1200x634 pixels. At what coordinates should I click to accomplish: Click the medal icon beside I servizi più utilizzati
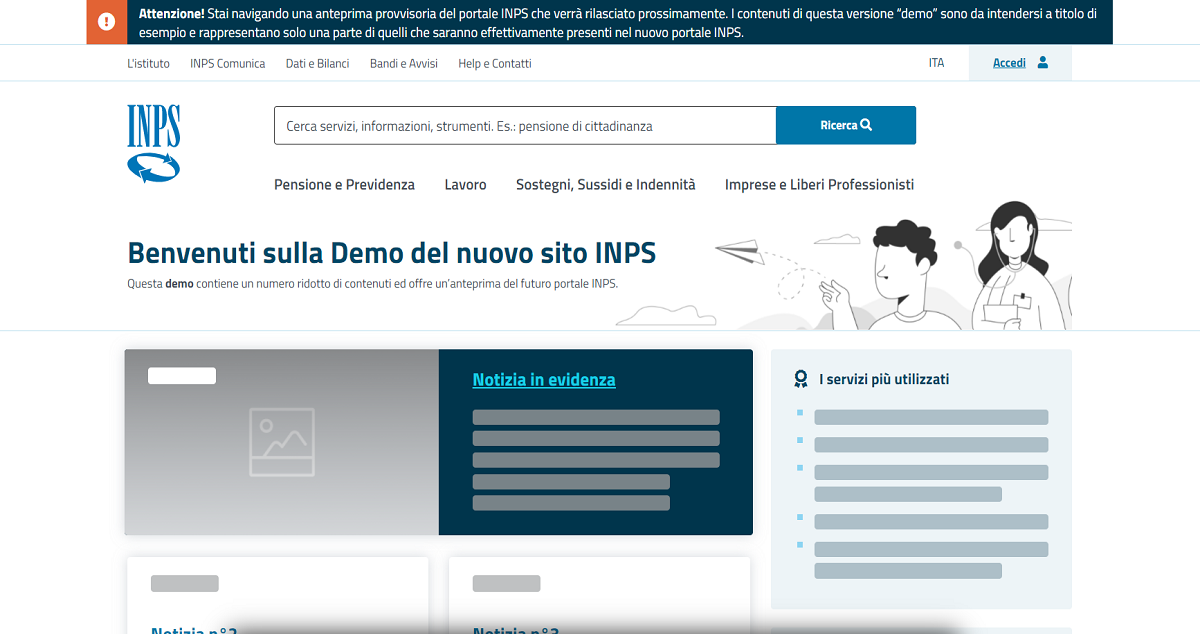(x=801, y=379)
